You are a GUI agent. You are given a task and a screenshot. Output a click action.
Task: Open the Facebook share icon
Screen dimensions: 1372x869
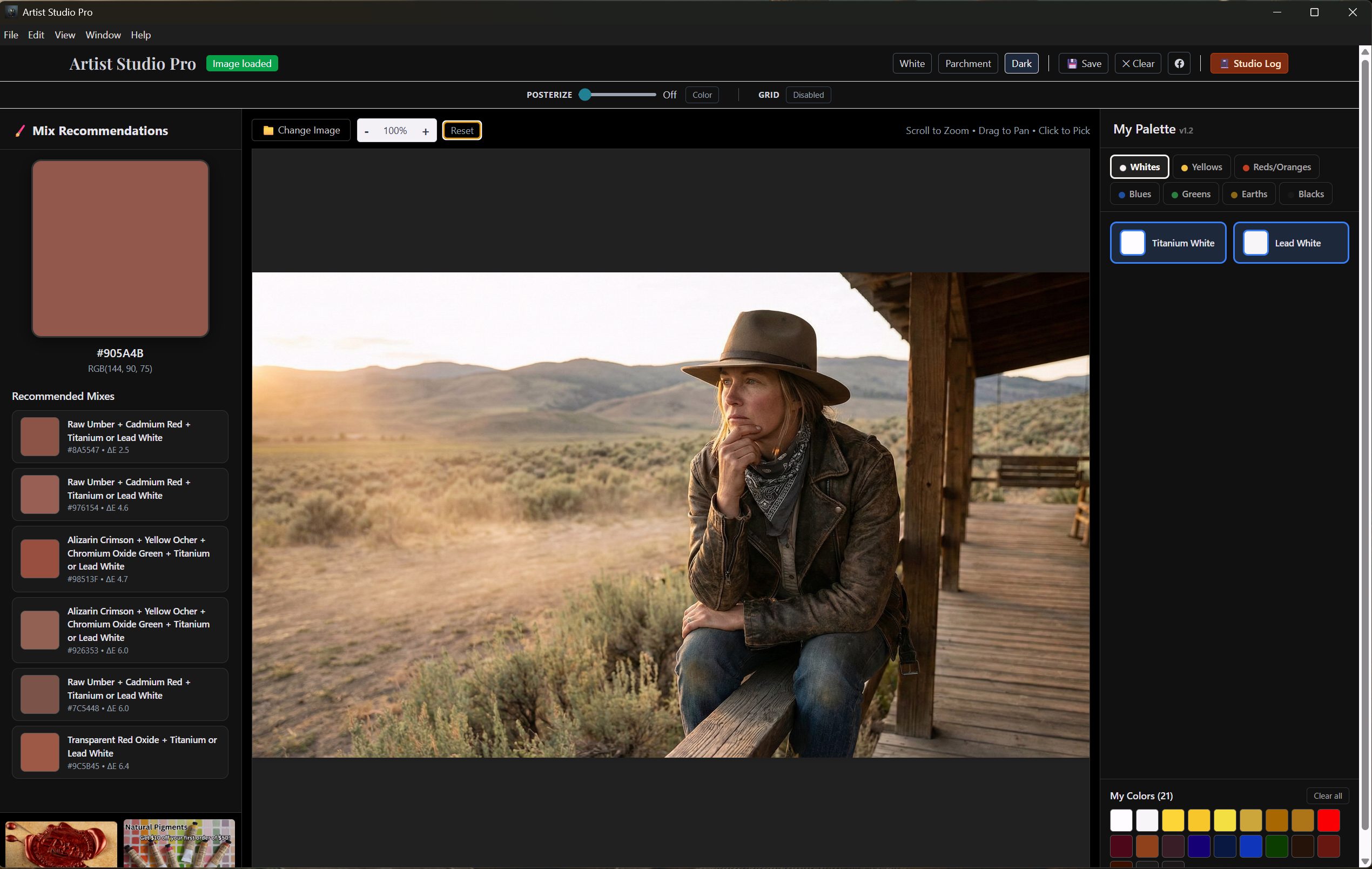click(x=1179, y=63)
